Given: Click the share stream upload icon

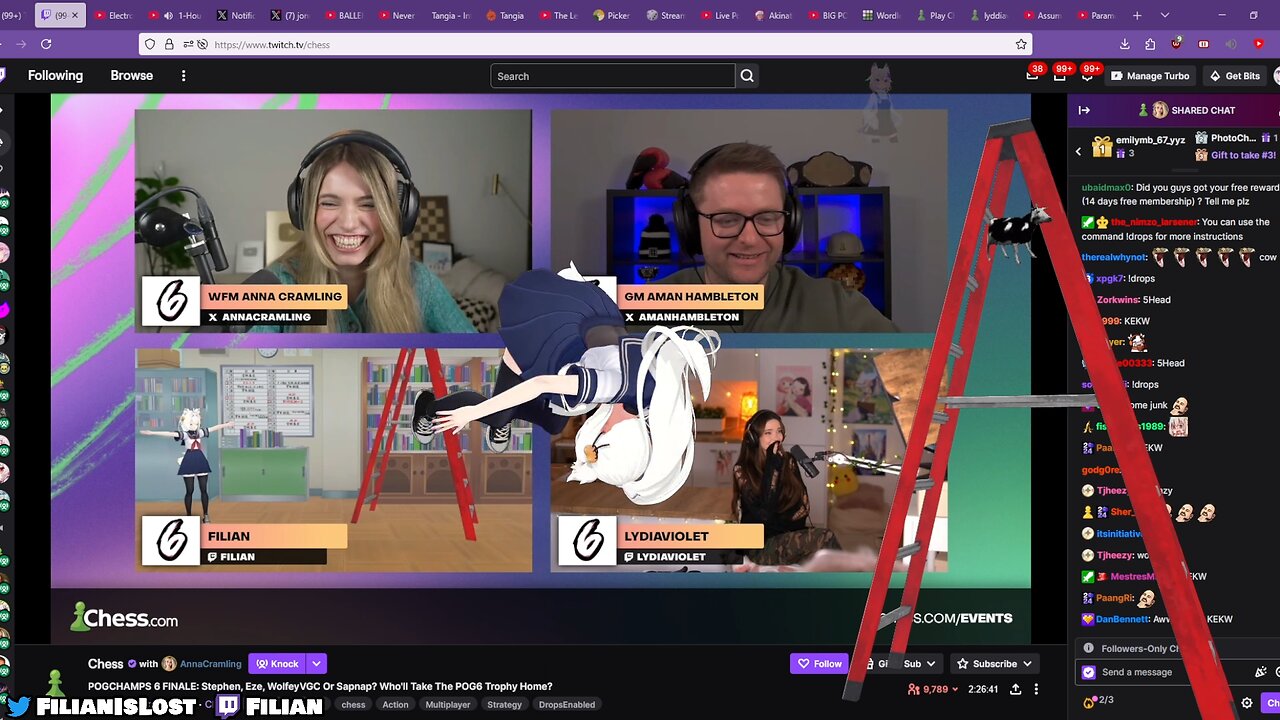Looking at the screenshot, I should (x=1015, y=689).
